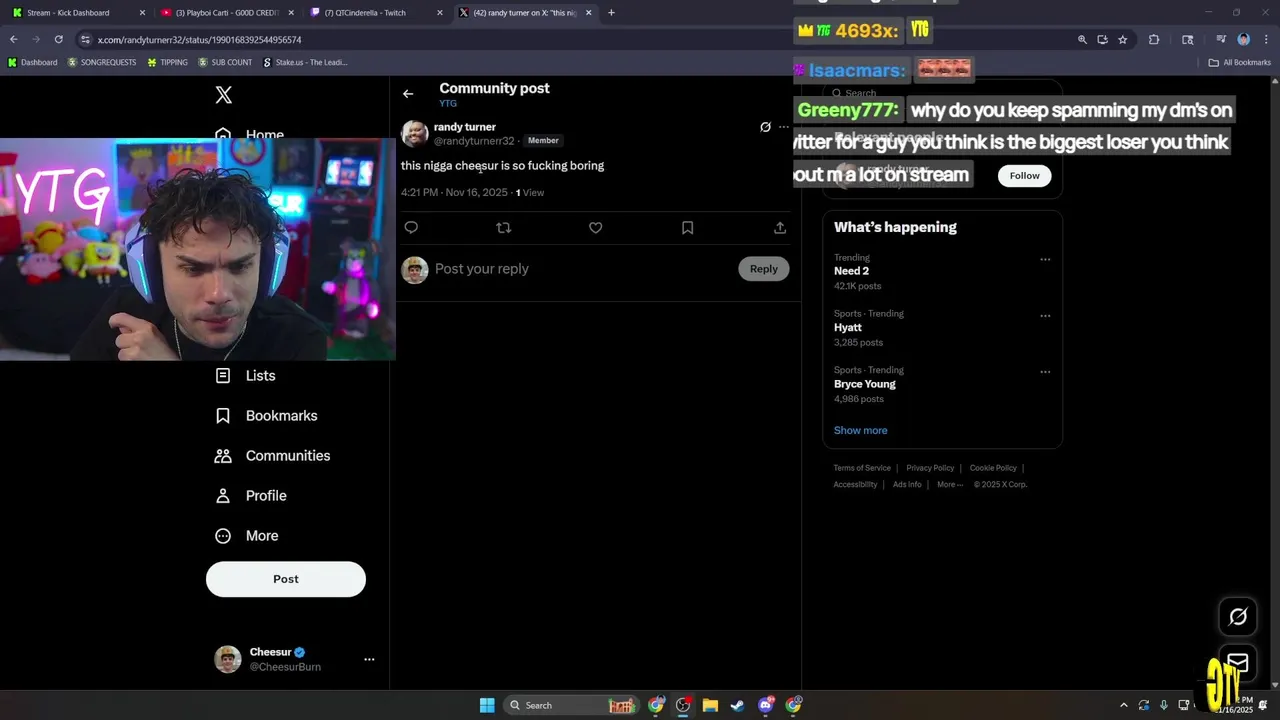Open the browser extensions puzzle icon
1280x720 pixels.
coord(1154,40)
